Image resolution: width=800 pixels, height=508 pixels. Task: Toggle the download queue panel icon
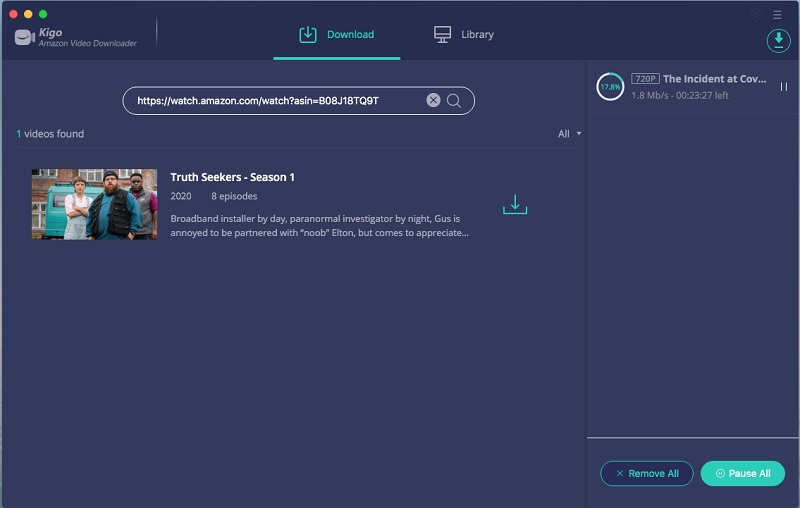(x=779, y=40)
